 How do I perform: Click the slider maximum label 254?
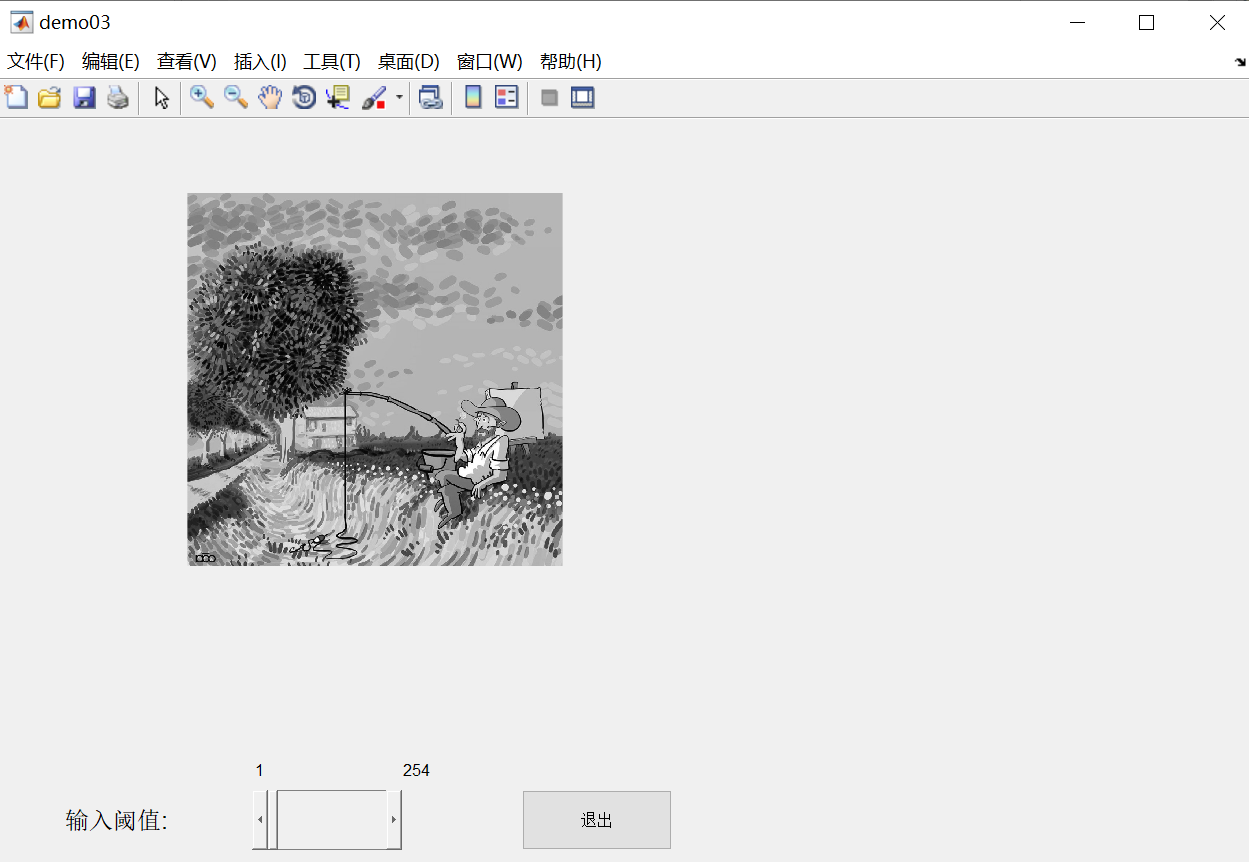click(x=416, y=770)
